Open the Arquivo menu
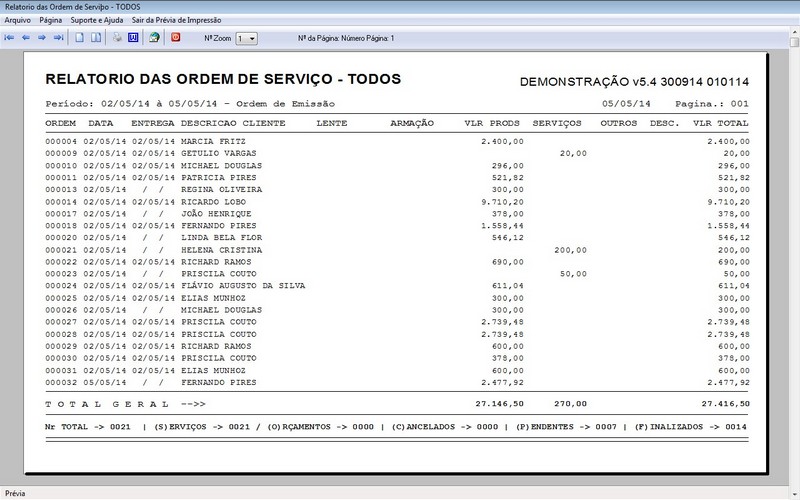Image resolution: width=800 pixels, height=500 pixels. tap(17, 20)
